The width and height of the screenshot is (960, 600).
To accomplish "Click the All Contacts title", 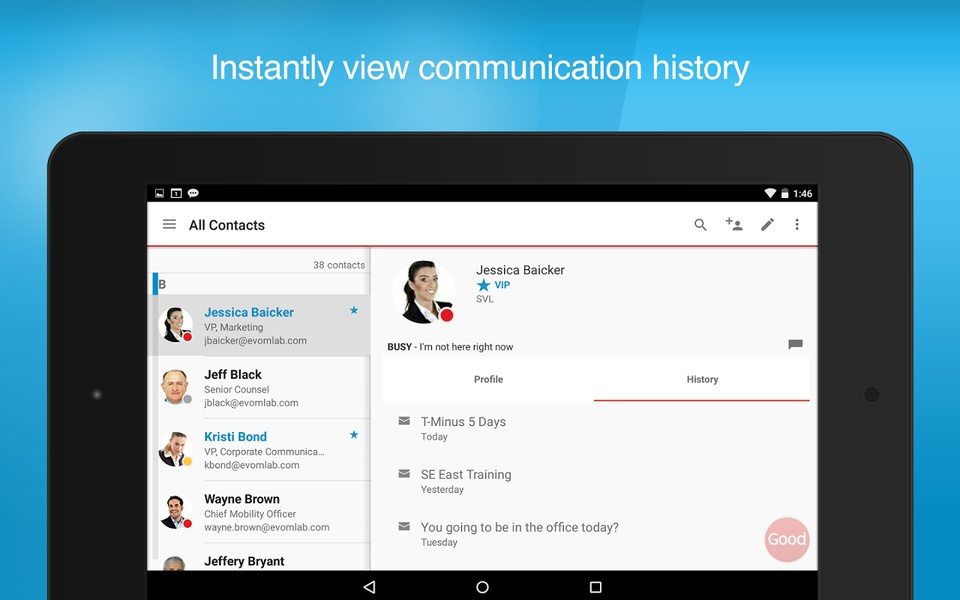I will pos(227,225).
